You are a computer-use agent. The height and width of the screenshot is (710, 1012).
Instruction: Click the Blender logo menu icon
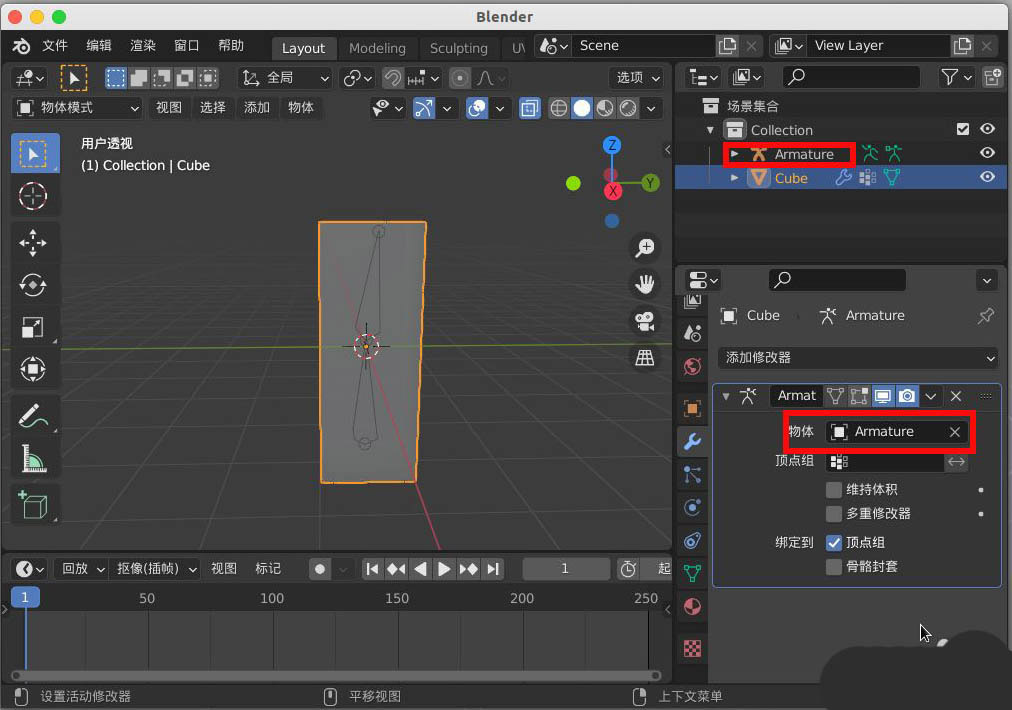pos(21,46)
